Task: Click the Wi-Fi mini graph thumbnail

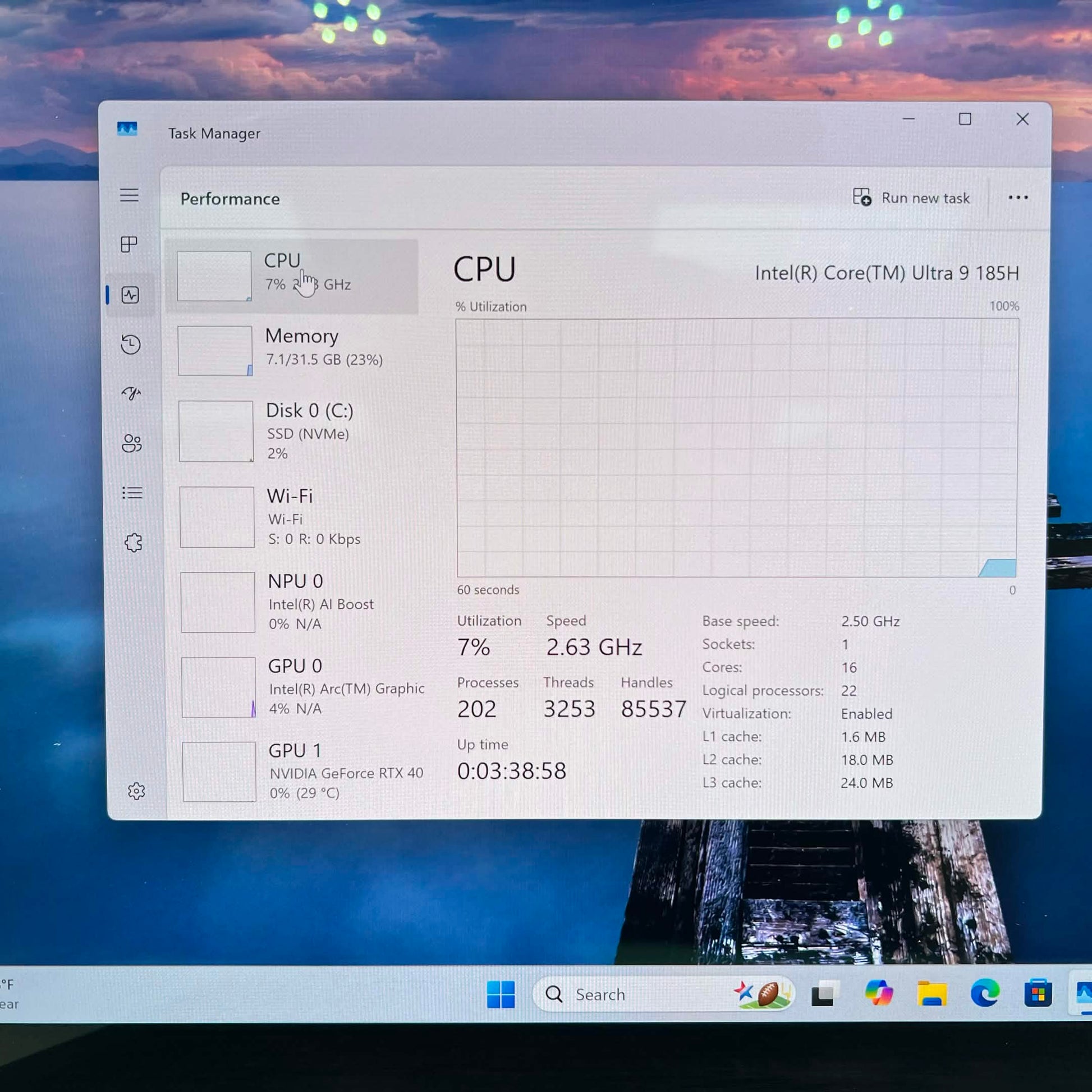Action: click(217, 517)
